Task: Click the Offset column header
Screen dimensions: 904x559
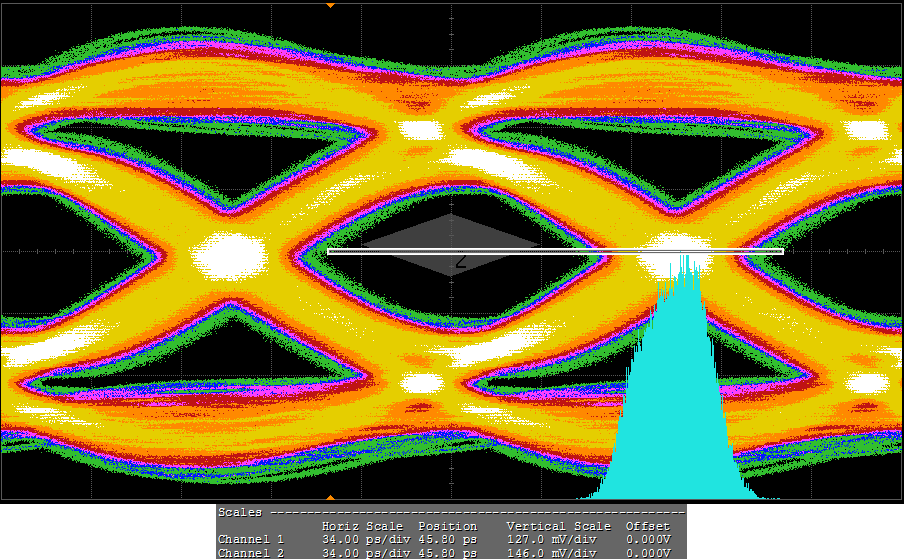Action: pos(647,526)
